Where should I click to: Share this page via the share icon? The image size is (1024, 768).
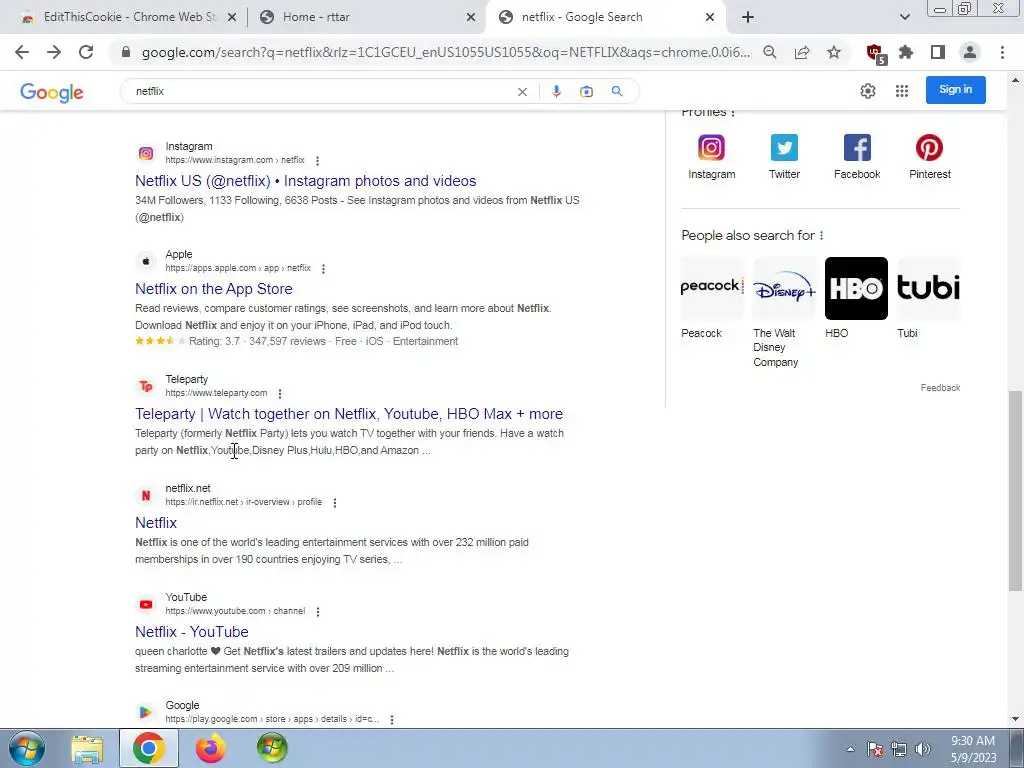[x=802, y=52]
